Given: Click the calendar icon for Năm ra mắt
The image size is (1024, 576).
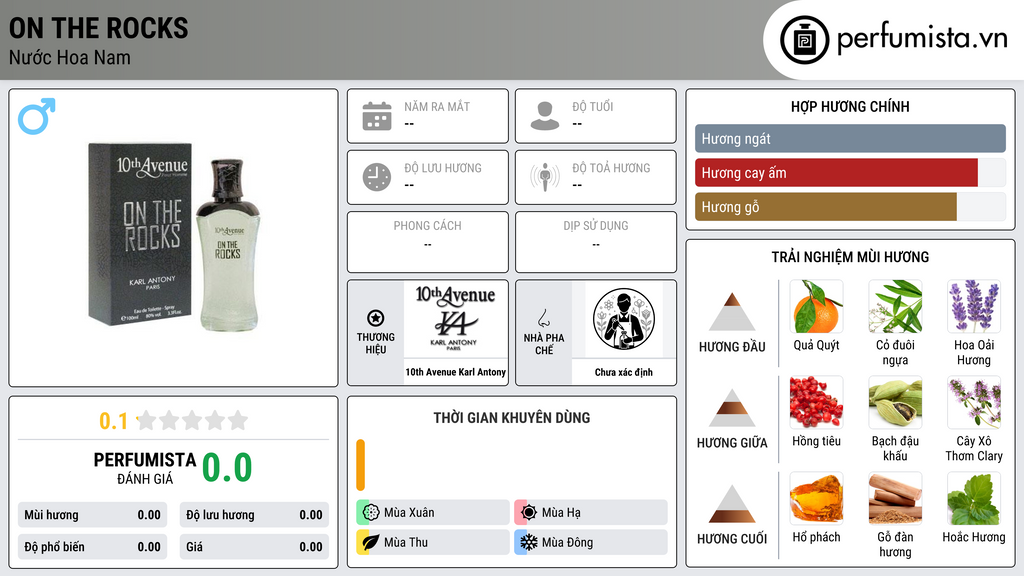Looking at the screenshot, I should point(377,116).
